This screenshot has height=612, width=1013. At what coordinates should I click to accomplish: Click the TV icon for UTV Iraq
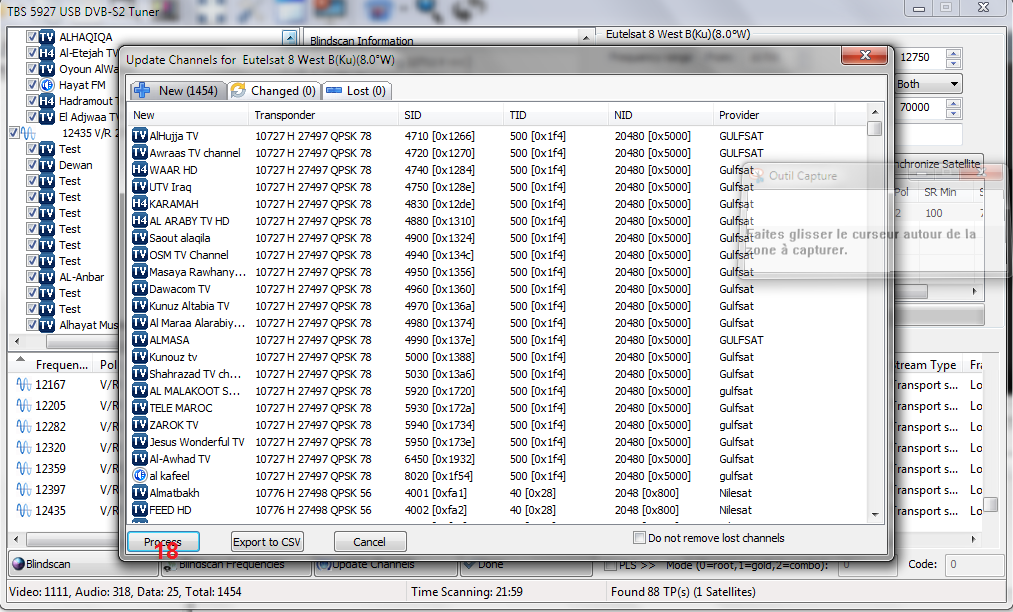point(140,186)
